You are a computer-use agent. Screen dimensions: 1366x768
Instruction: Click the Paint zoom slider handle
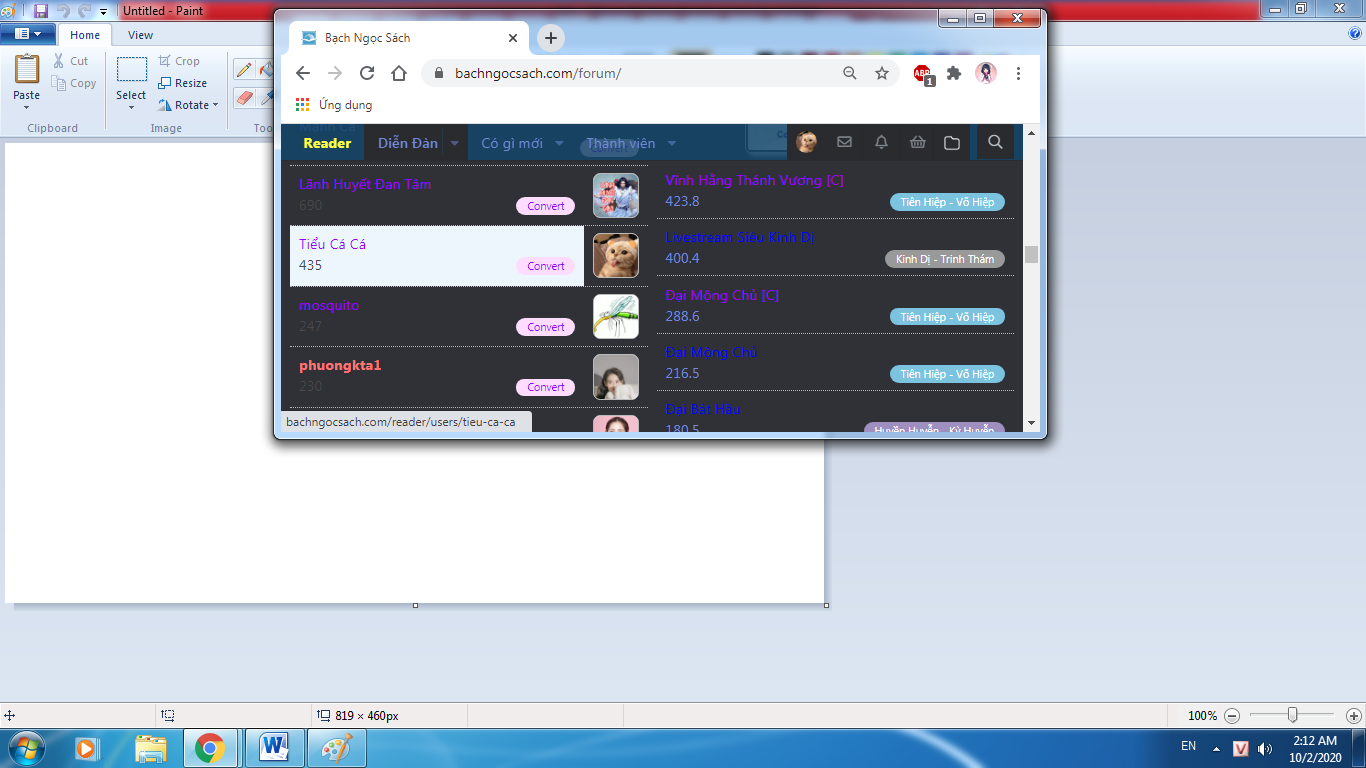pyautogui.click(x=1293, y=715)
